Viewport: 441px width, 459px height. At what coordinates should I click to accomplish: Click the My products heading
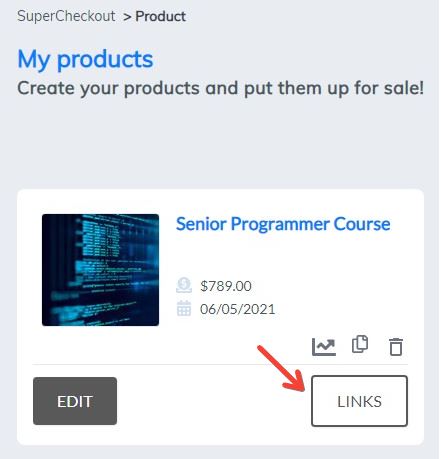pos(85,60)
